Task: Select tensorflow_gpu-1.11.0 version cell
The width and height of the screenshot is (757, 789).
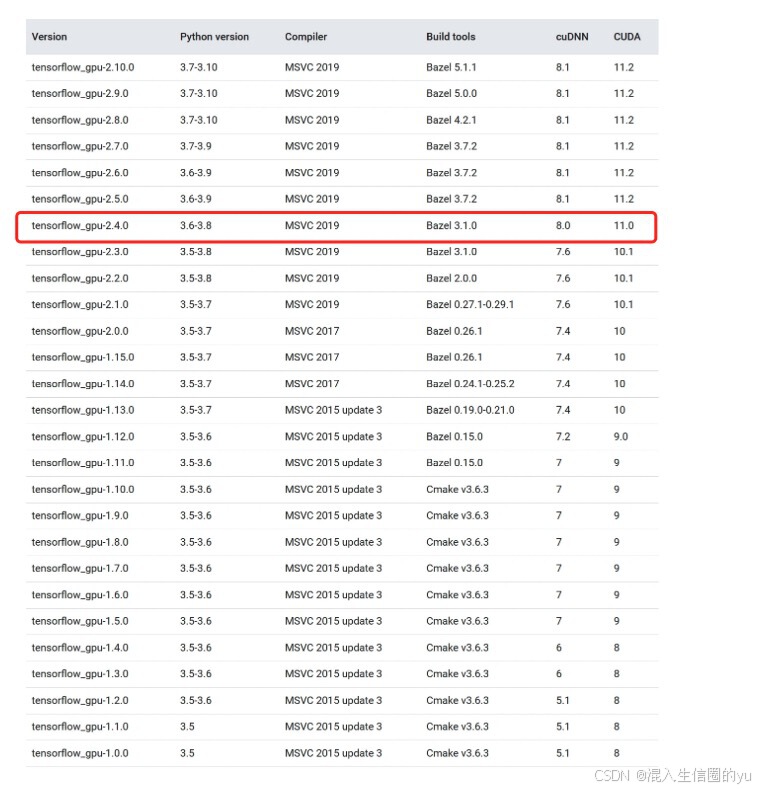Action: pos(83,463)
